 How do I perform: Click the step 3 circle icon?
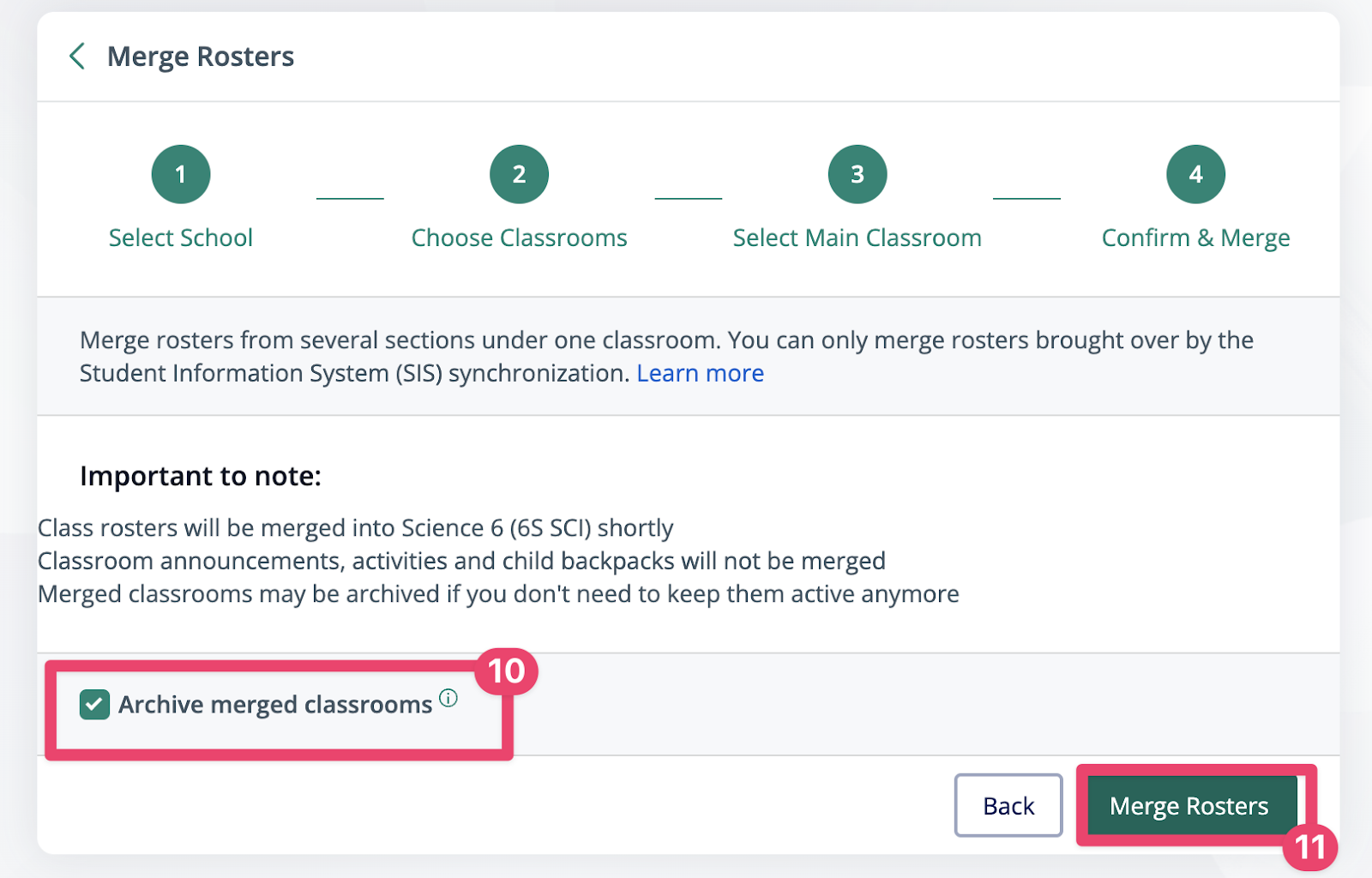click(x=857, y=175)
